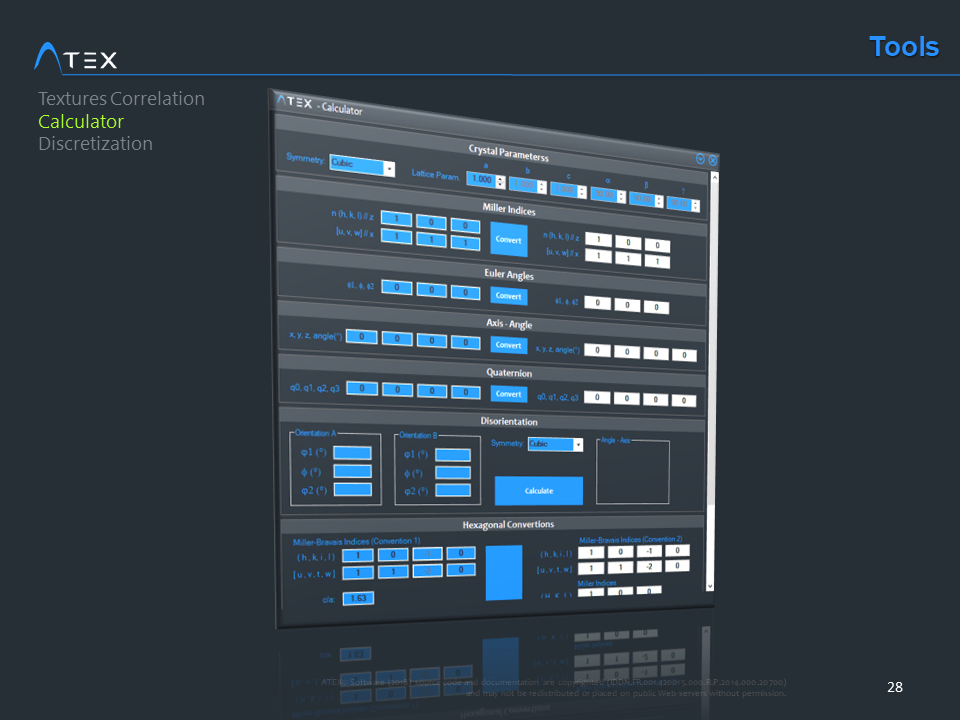This screenshot has height=720, width=960.
Task: Click the Calculator window vertical scrollbar
Action: tap(712, 381)
